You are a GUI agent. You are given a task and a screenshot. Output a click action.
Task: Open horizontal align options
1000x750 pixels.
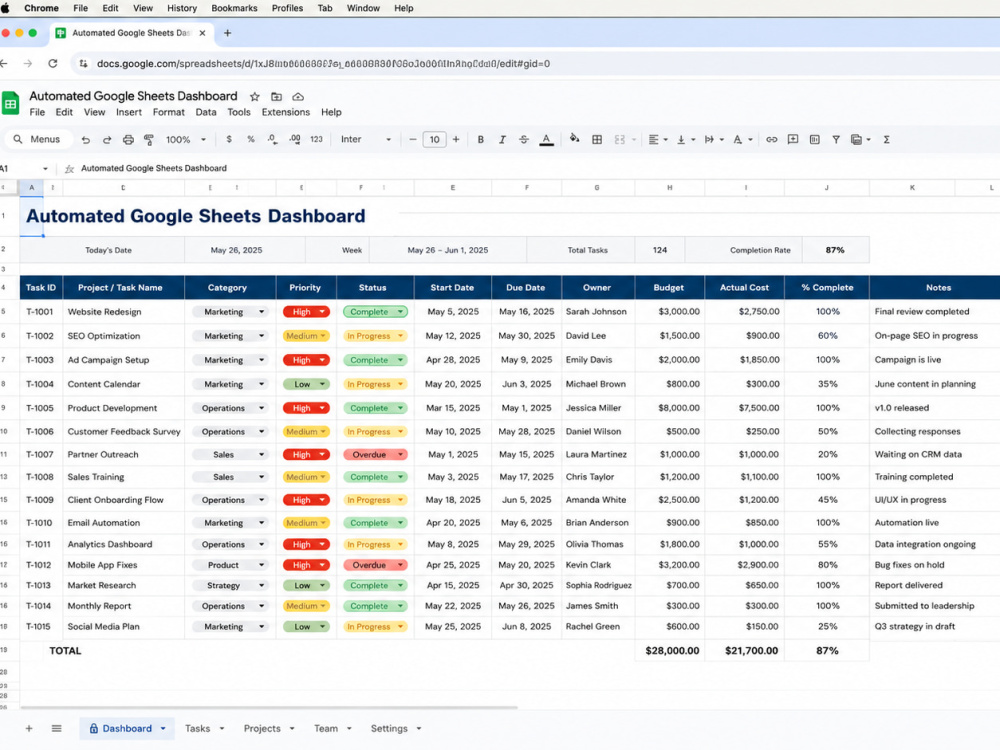pos(658,140)
